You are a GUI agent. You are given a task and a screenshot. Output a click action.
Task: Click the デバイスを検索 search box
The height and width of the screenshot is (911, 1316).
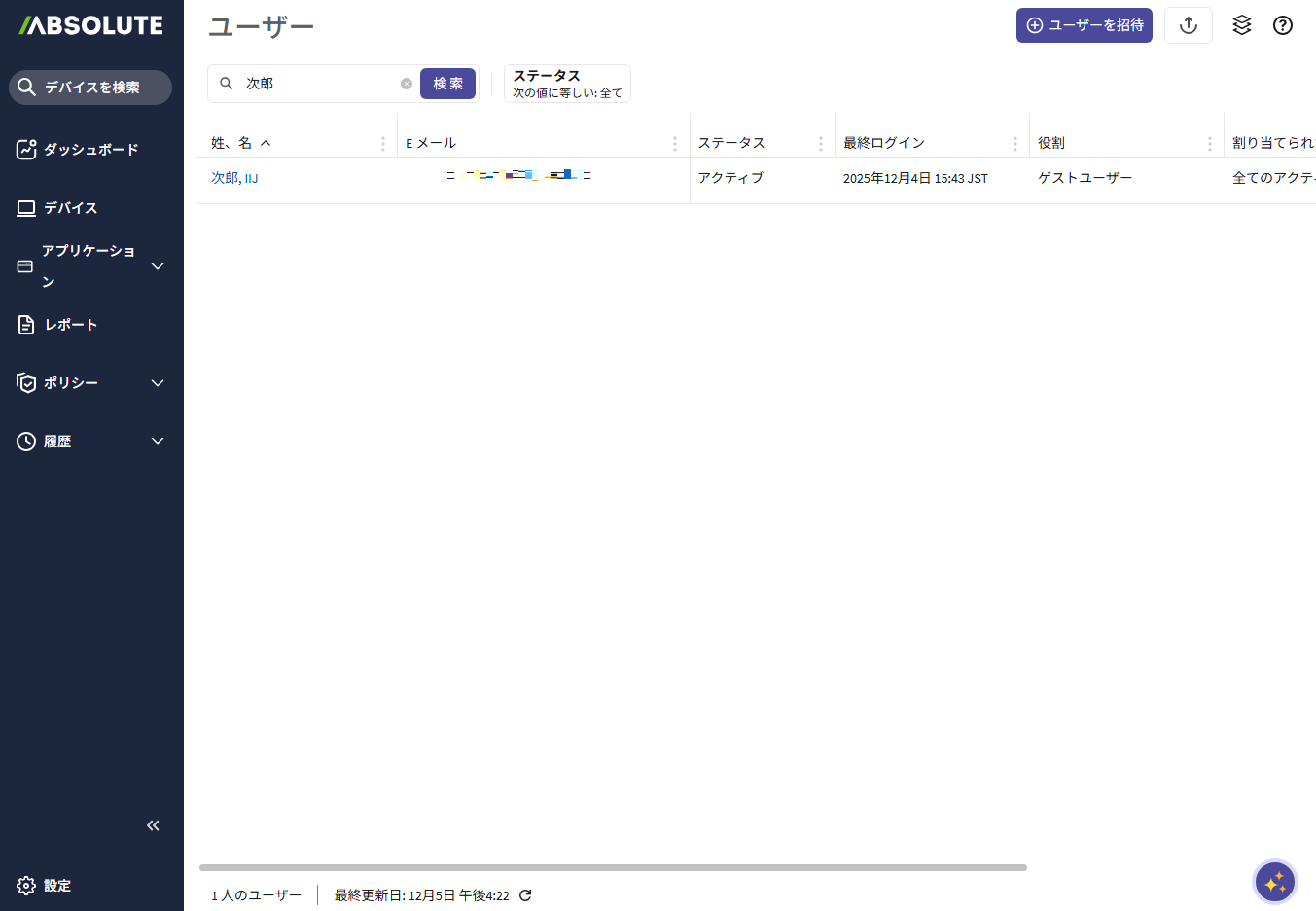tap(90, 88)
